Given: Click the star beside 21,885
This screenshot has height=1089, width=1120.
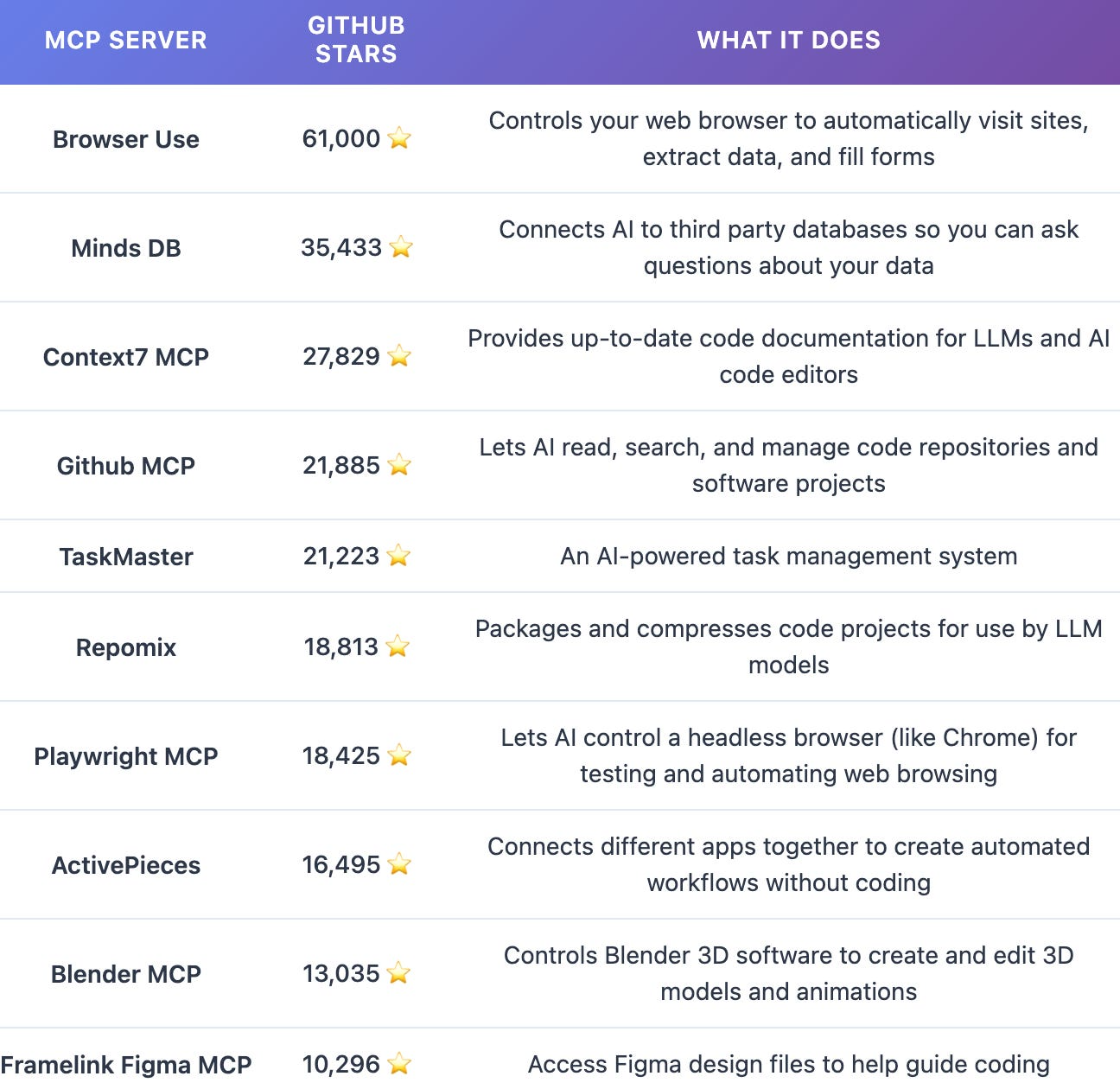Looking at the screenshot, I should (x=399, y=465).
